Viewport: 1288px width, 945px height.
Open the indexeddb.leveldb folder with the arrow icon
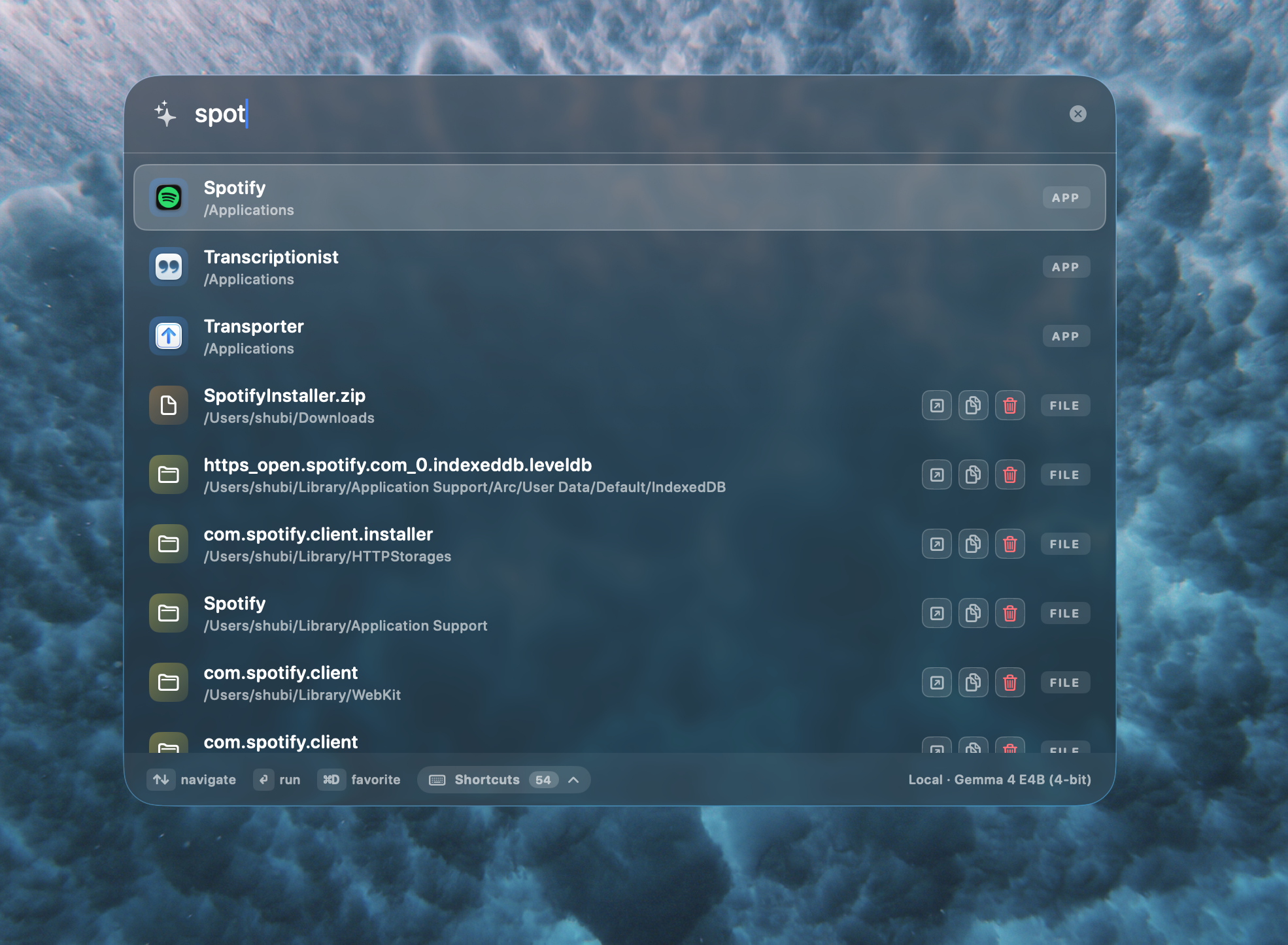pos(937,474)
